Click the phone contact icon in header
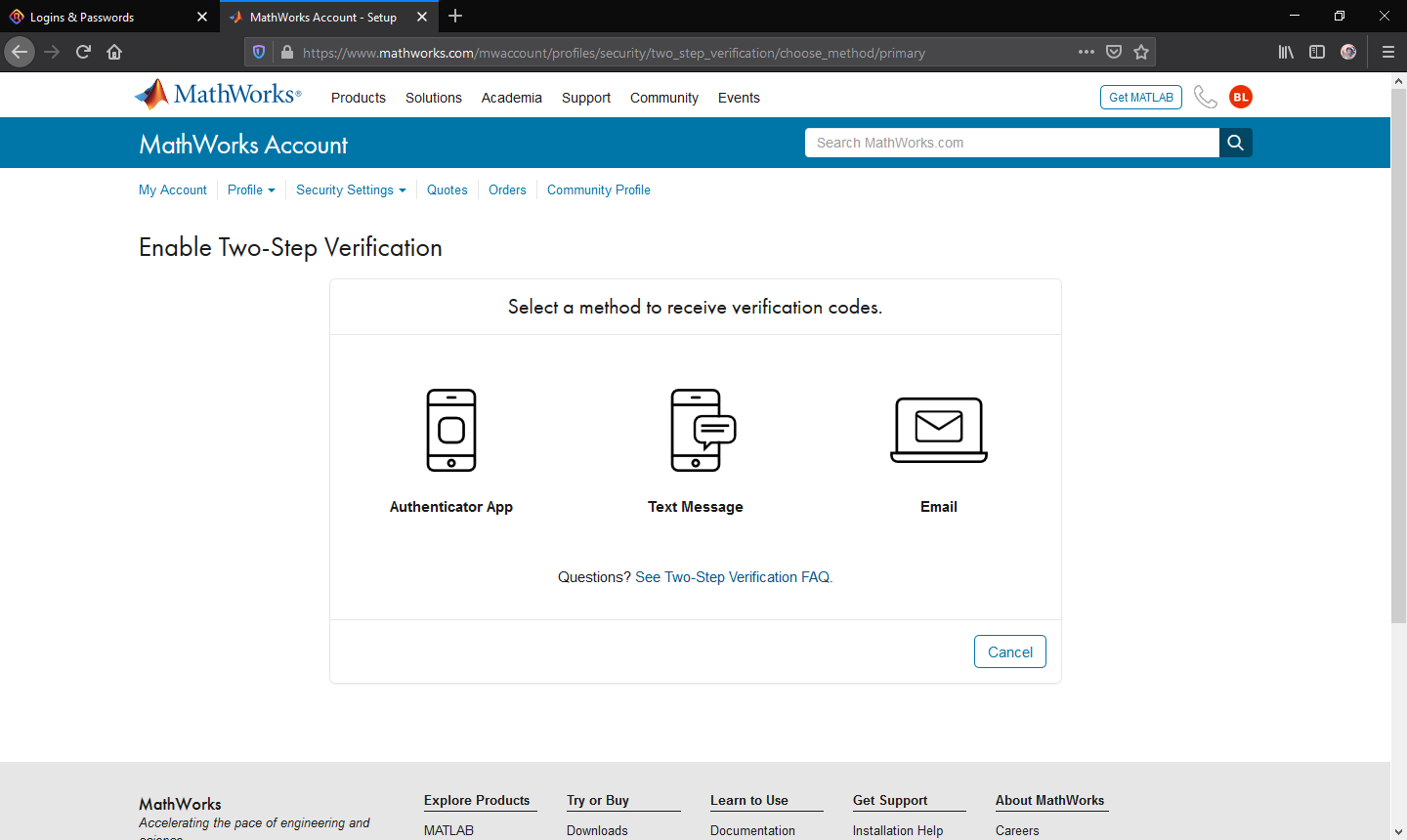 coord(1206,97)
